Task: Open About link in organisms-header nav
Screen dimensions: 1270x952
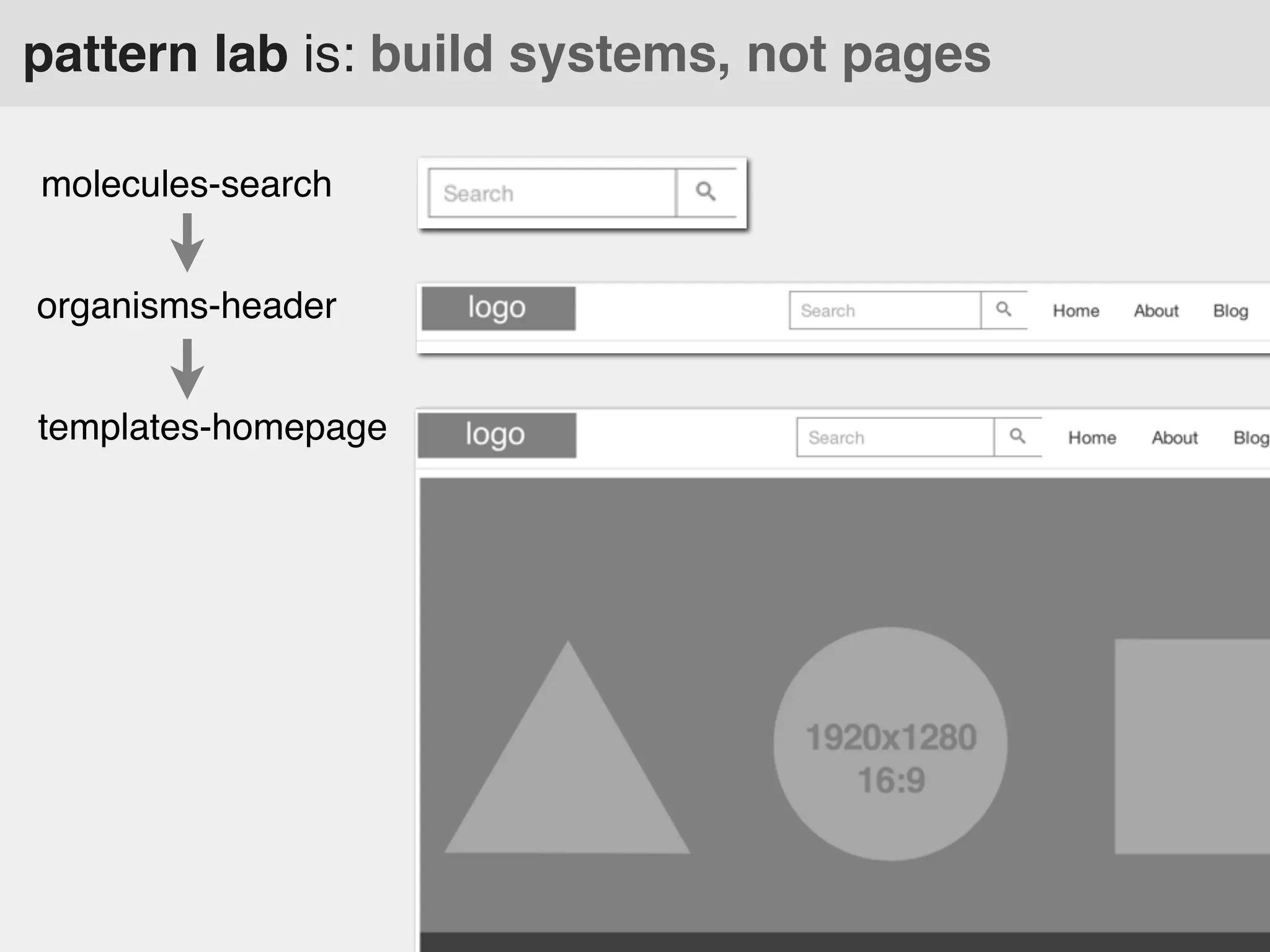Action: click(x=1156, y=311)
